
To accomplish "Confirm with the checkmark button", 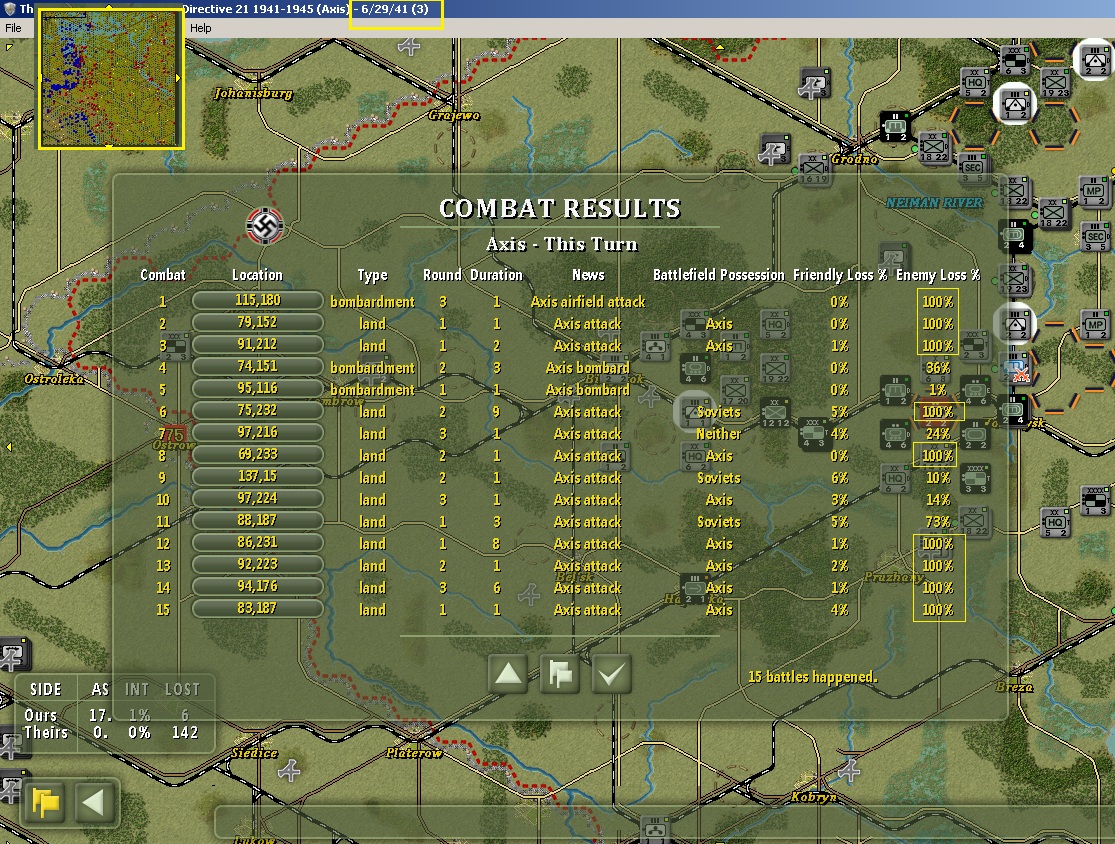I will click(612, 674).
